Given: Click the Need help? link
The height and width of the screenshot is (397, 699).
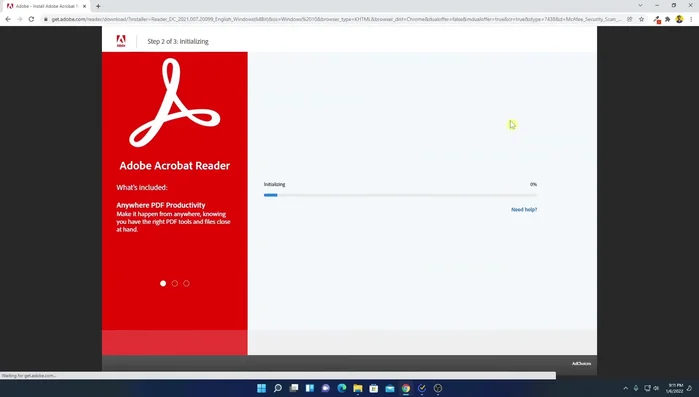Looking at the screenshot, I should (x=524, y=209).
